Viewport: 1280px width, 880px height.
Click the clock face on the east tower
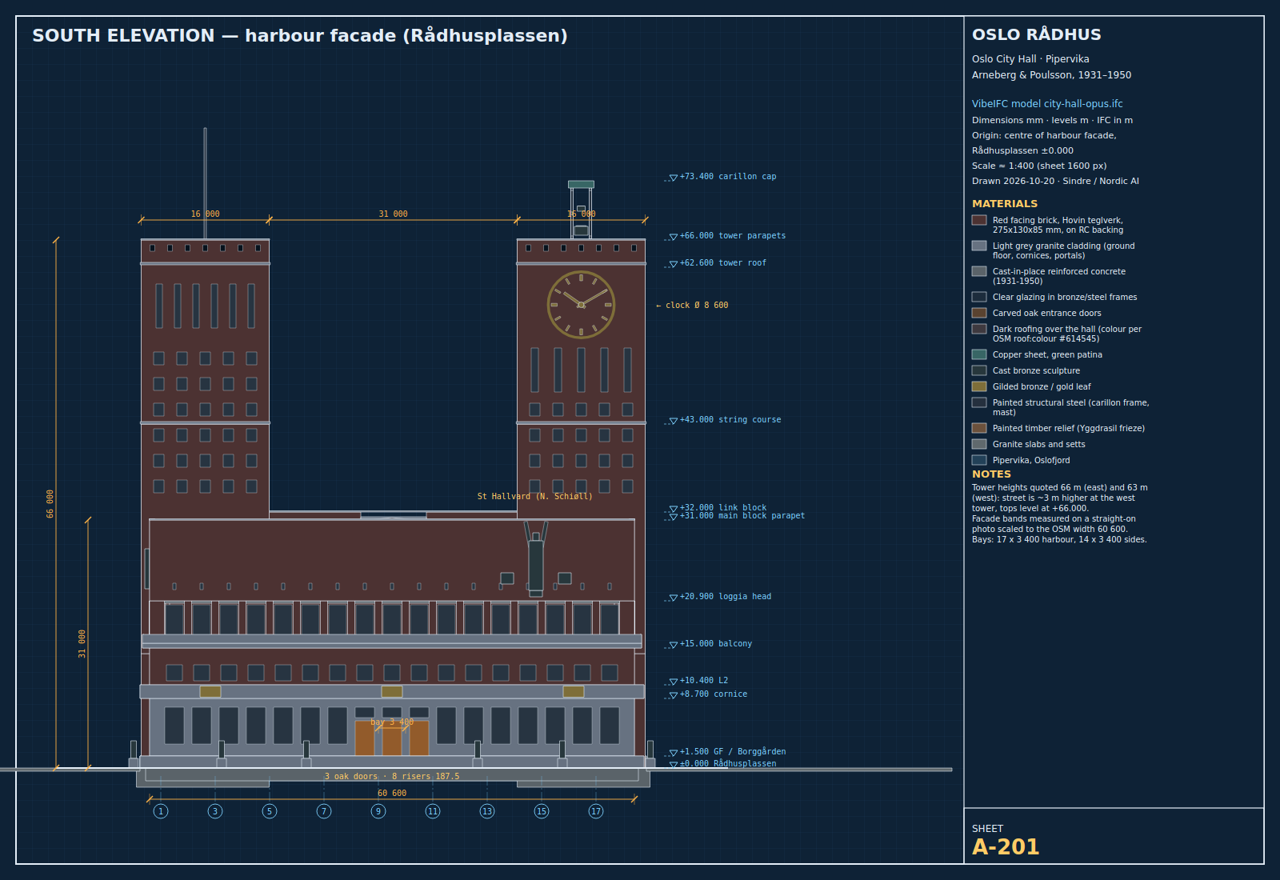[x=581, y=305]
